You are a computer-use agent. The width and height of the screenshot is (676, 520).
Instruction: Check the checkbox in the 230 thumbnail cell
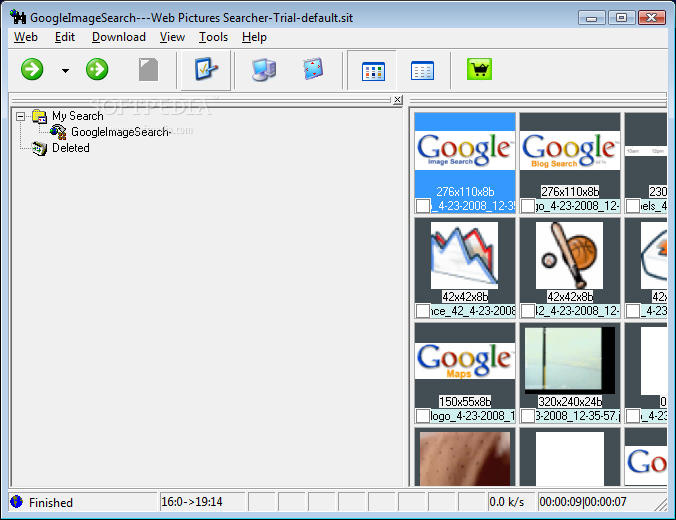pyautogui.click(x=632, y=206)
